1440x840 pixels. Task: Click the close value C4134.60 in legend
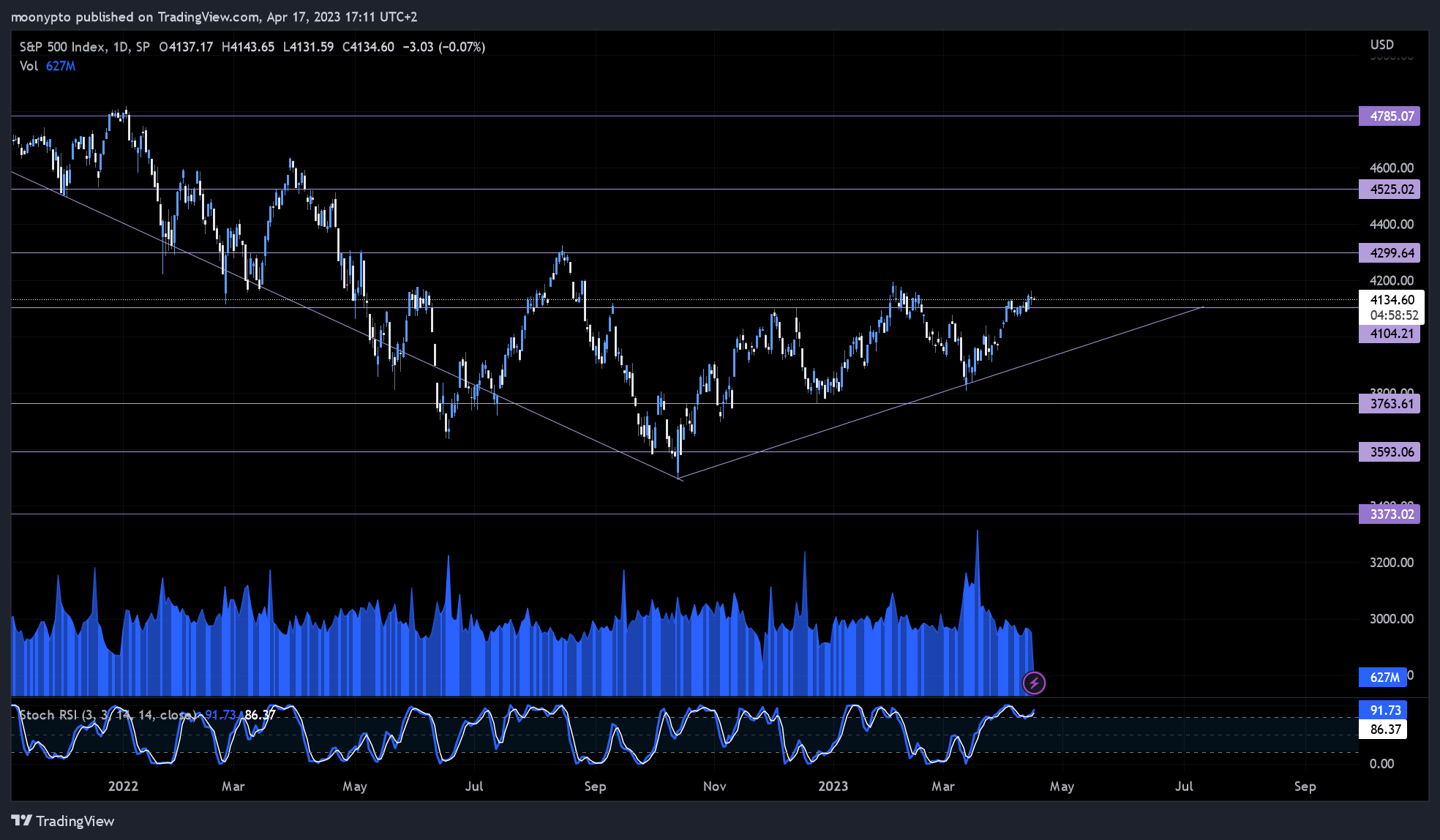pos(368,47)
